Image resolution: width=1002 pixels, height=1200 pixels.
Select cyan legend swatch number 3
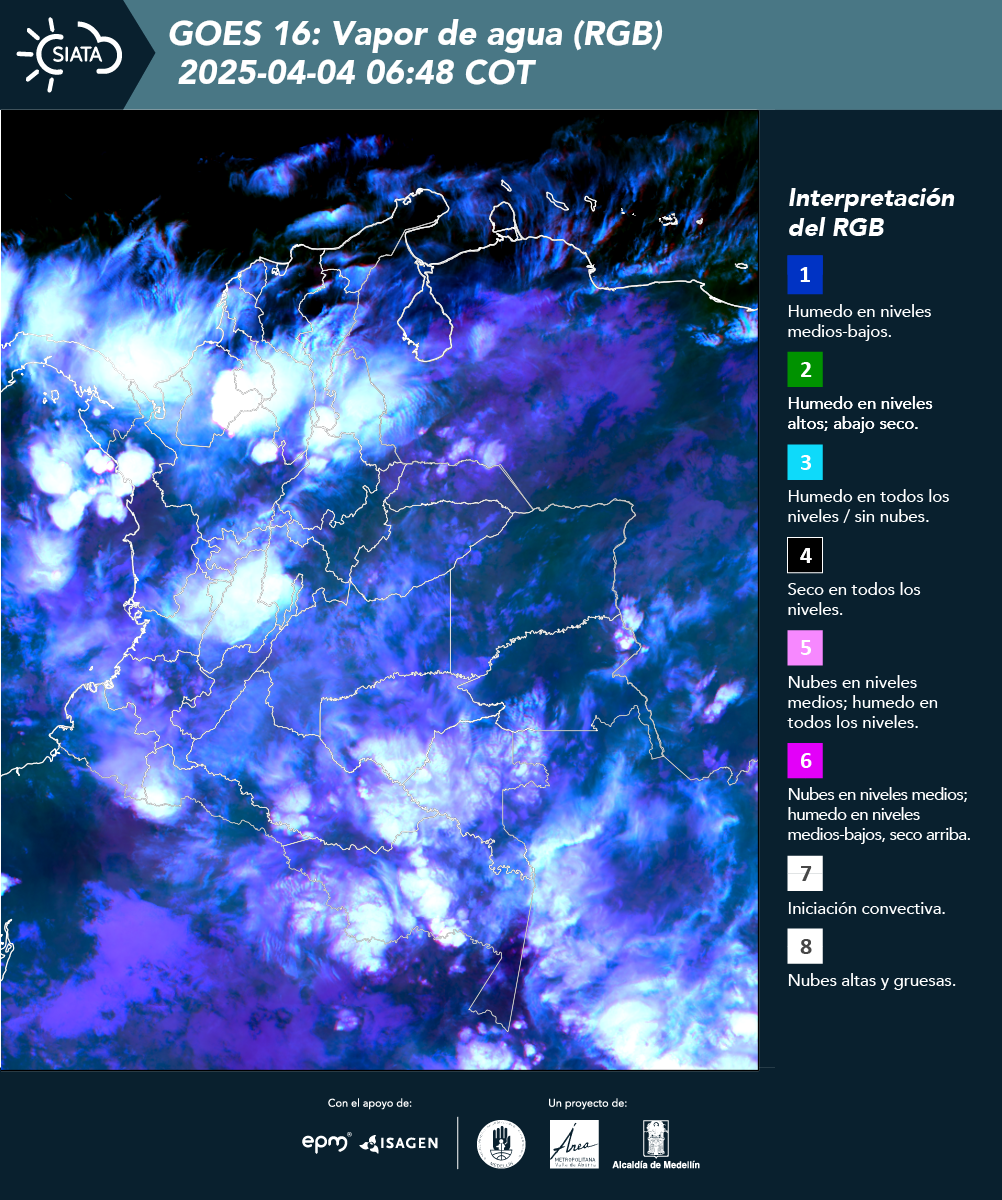click(x=805, y=463)
